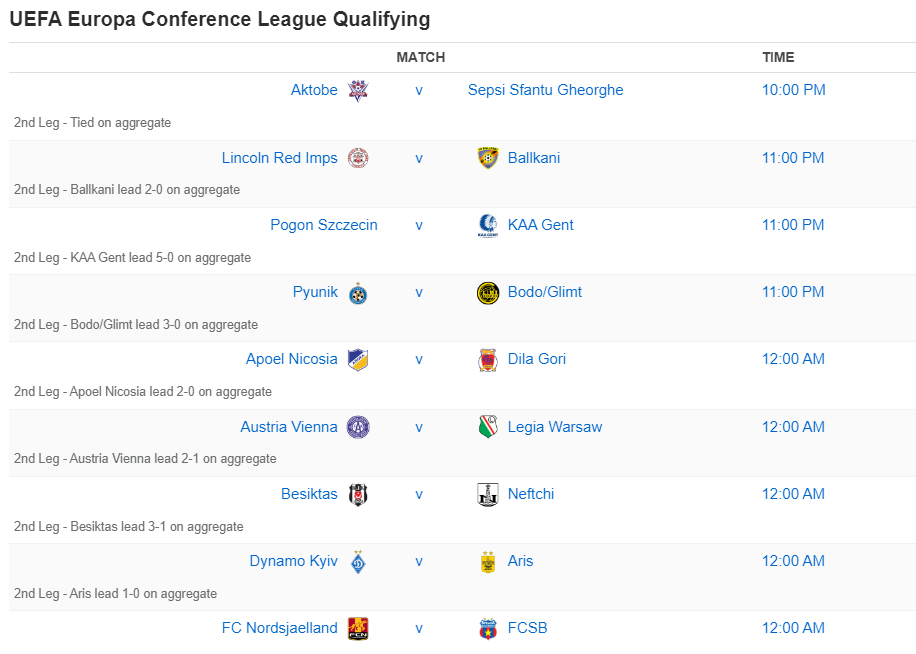Click the MATCH column header
This screenshot has width=916, height=654.
tap(420, 57)
